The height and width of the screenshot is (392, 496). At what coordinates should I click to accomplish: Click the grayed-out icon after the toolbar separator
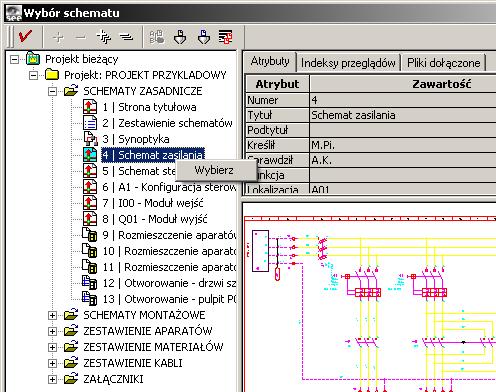coord(157,37)
